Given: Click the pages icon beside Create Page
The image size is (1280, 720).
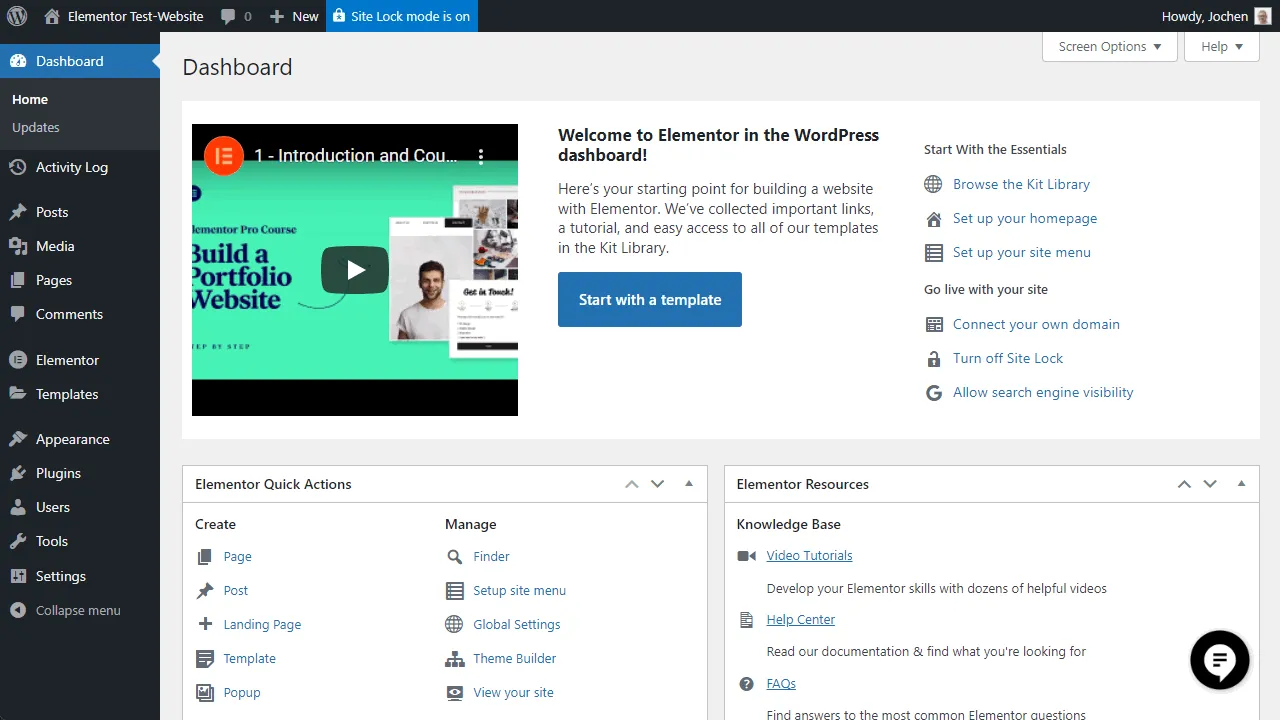Looking at the screenshot, I should pyautogui.click(x=205, y=557).
